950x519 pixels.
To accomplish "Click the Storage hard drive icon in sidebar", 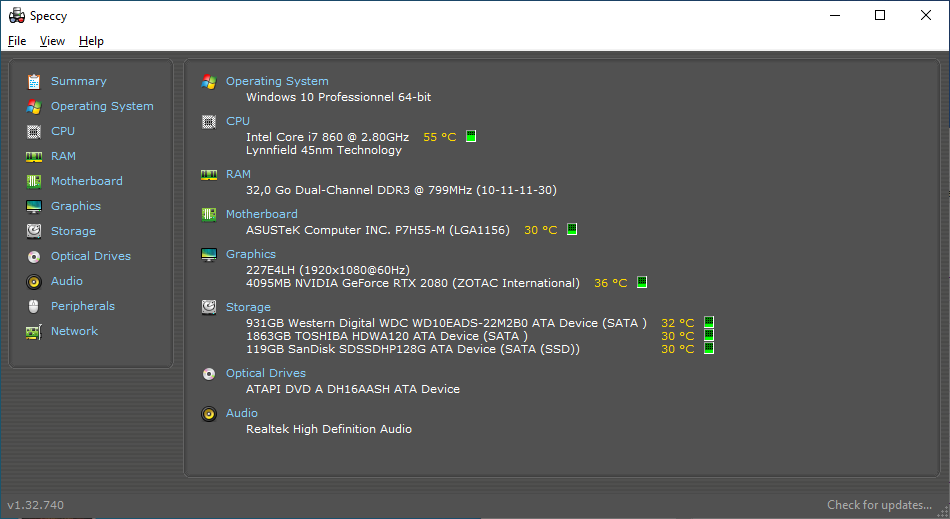I will tap(34, 231).
